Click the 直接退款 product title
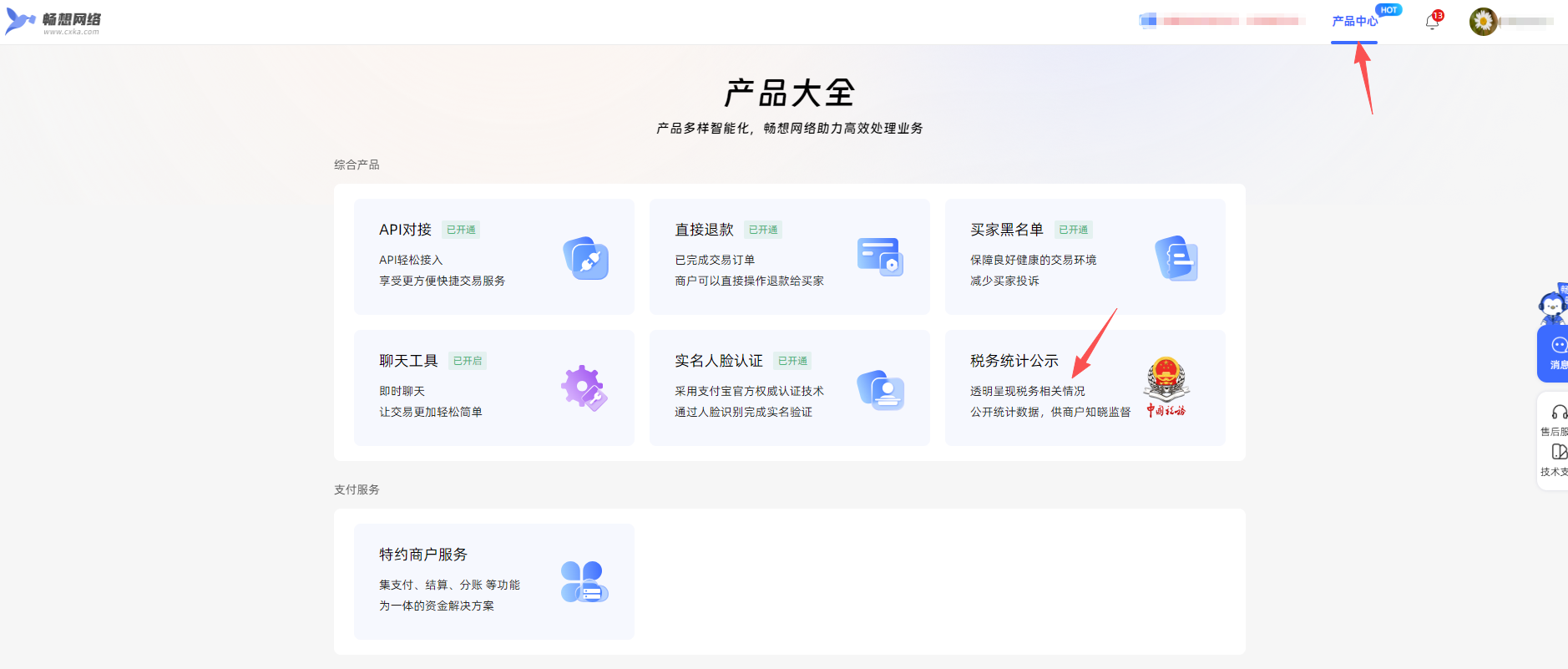The image size is (1568, 669). 704,230
